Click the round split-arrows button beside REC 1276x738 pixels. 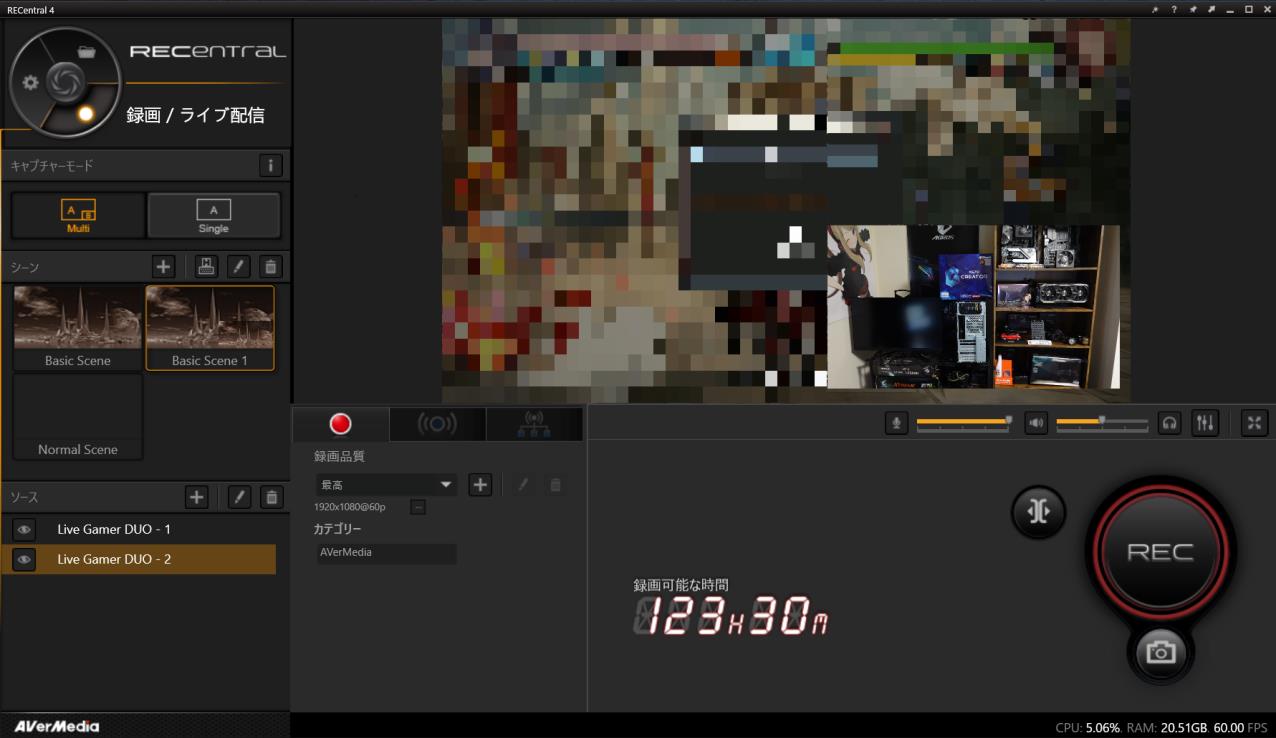click(x=1038, y=511)
